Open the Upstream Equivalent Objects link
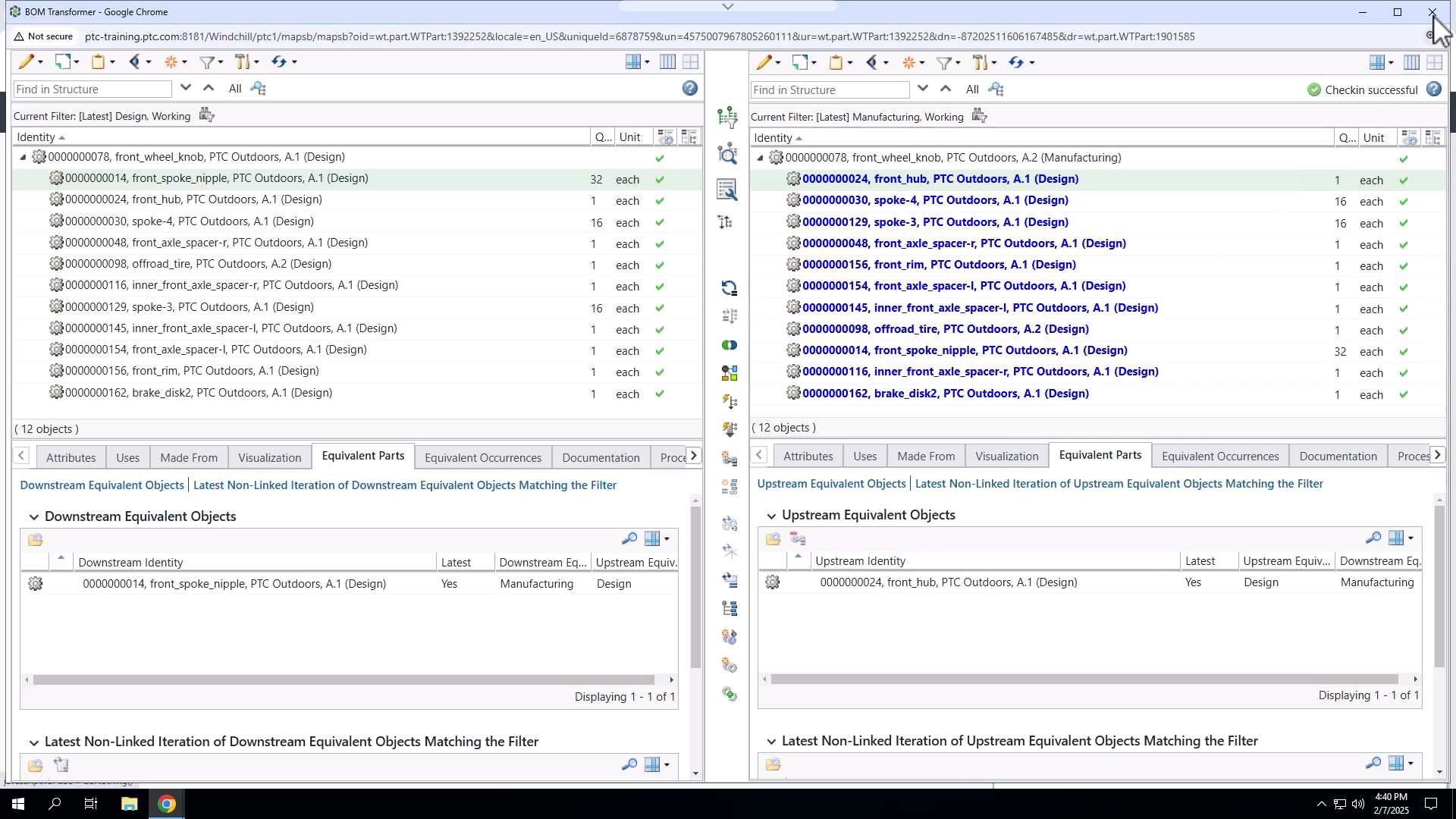Screen dimensions: 1456x819 click(831, 483)
